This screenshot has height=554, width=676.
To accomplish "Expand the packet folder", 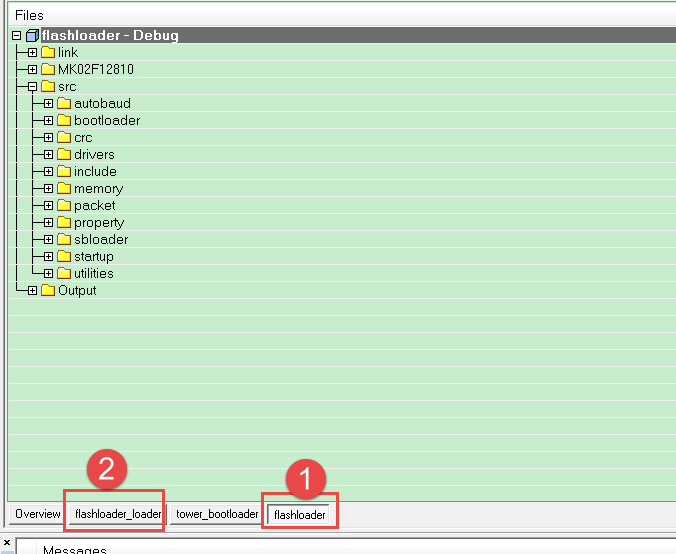I will [x=48, y=206].
